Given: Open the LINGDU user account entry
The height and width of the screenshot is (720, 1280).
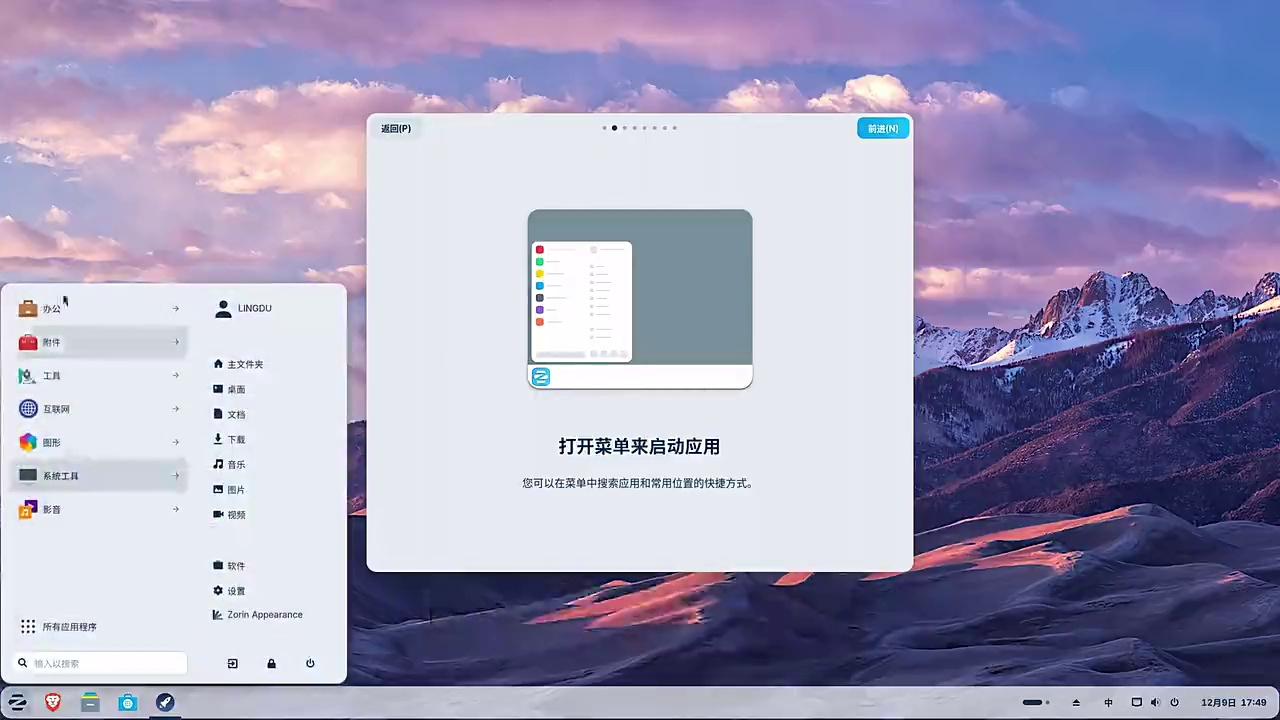Looking at the screenshot, I should [x=244, y=309].
